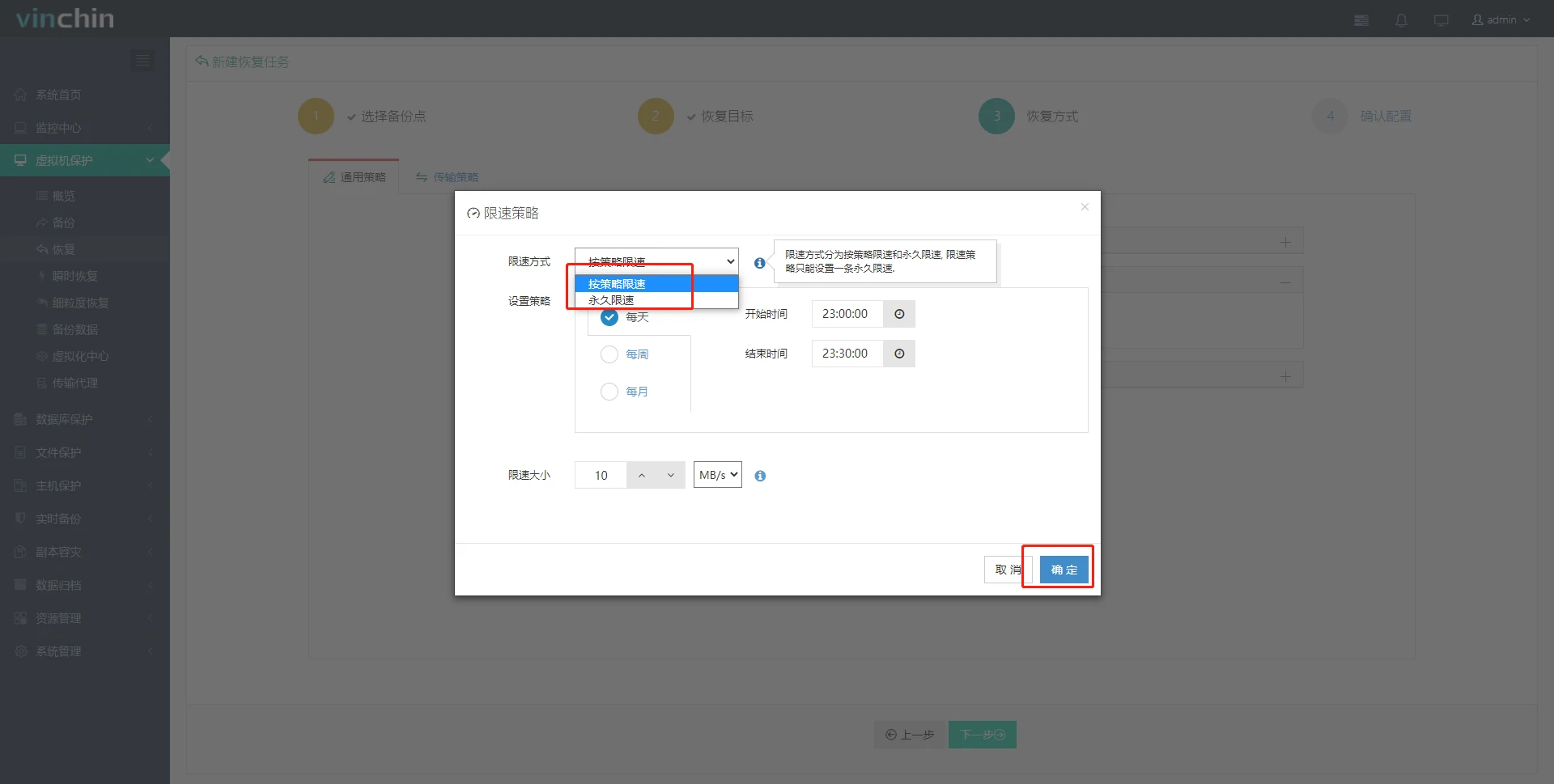
Task: Select the 每周 weekly radio option
Action: pos(609,354)
